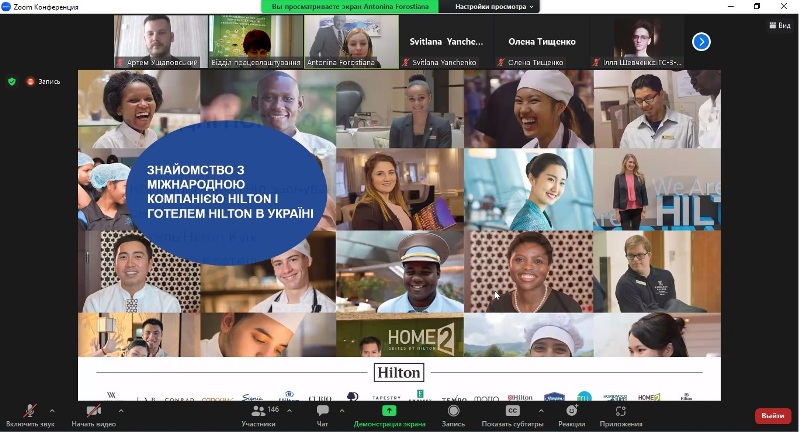This screenshot has height=432, width=800.
Task: Close the Zoom conference window
Action: 784,6
